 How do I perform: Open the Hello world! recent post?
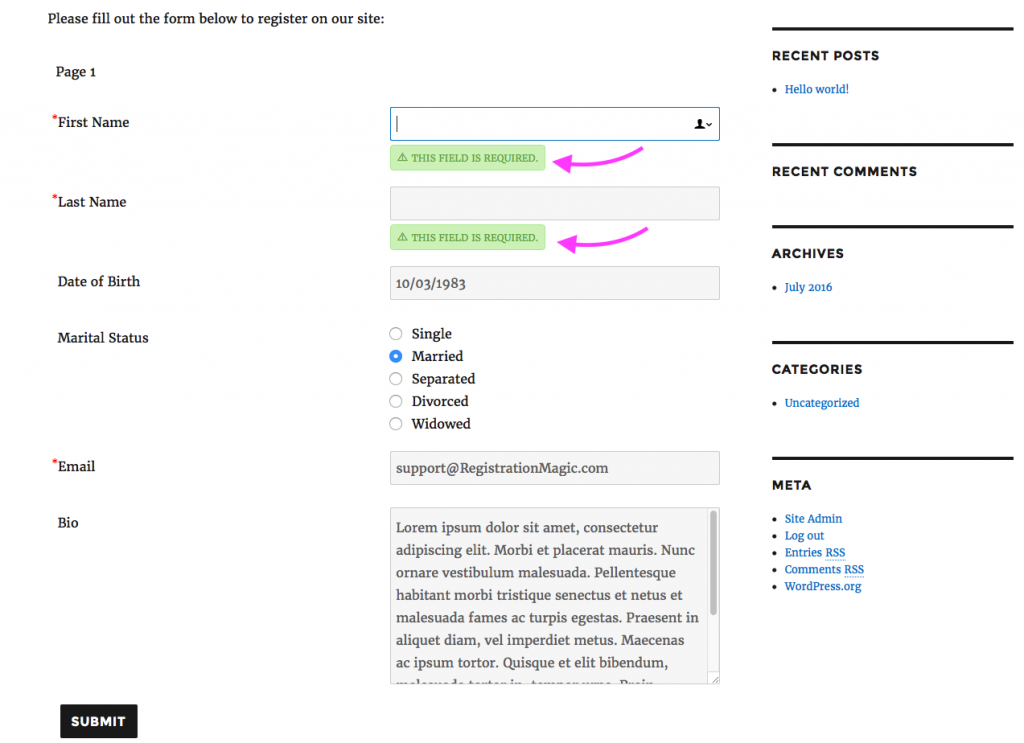[x=816, y=89]
